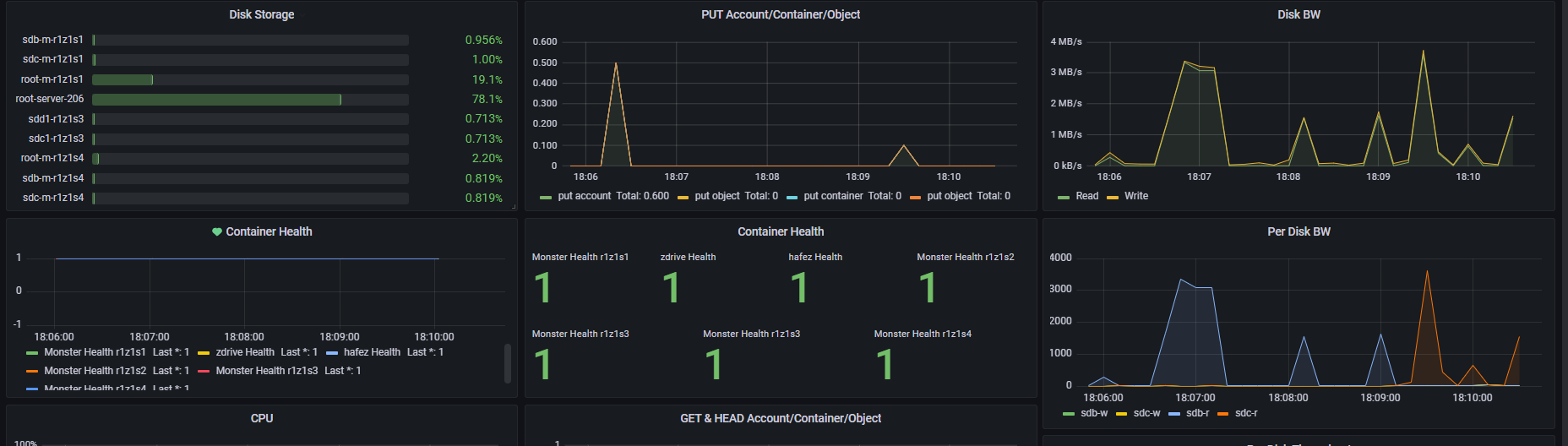The image size is (1568, 446).
Task: Expand the Per Disk BW panel title menu
Action: pos(1298,231)
